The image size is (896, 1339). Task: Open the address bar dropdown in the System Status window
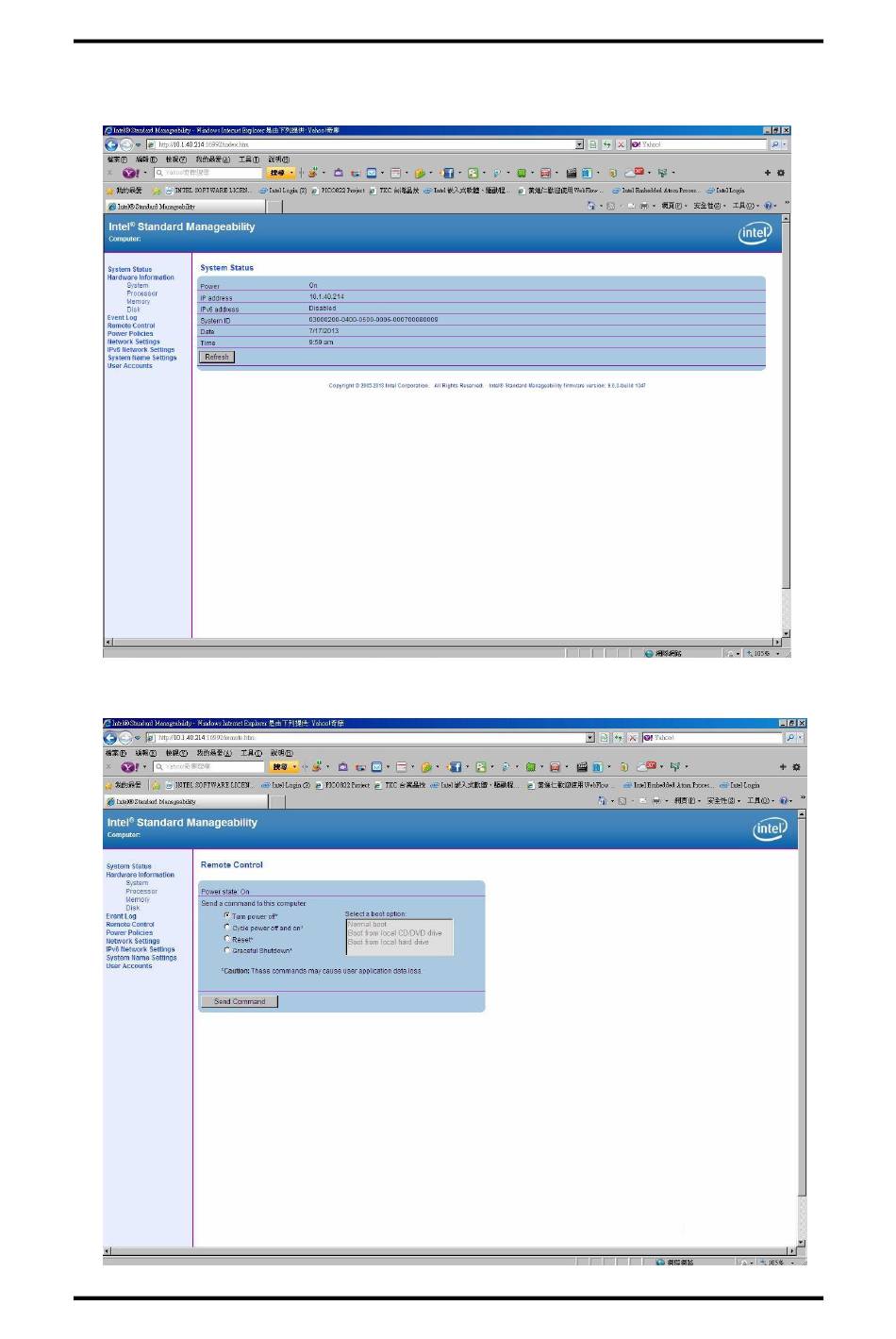[x=579, y=144]
